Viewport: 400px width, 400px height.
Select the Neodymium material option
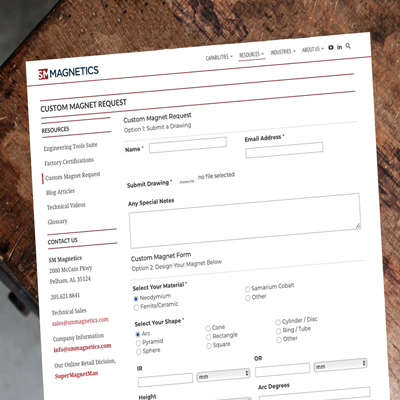[x=136, y=299]
